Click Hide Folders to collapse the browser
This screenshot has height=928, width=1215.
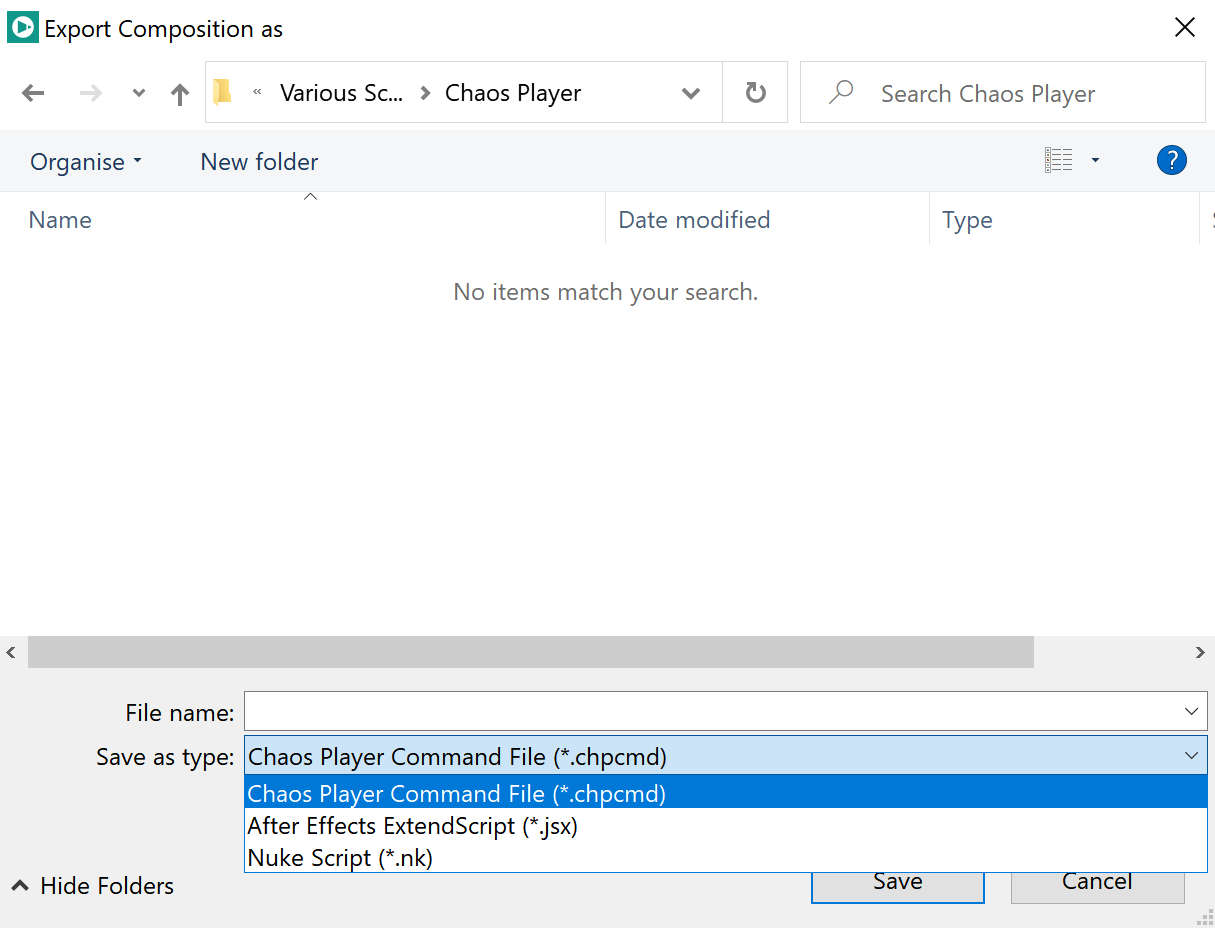(93, 886)
